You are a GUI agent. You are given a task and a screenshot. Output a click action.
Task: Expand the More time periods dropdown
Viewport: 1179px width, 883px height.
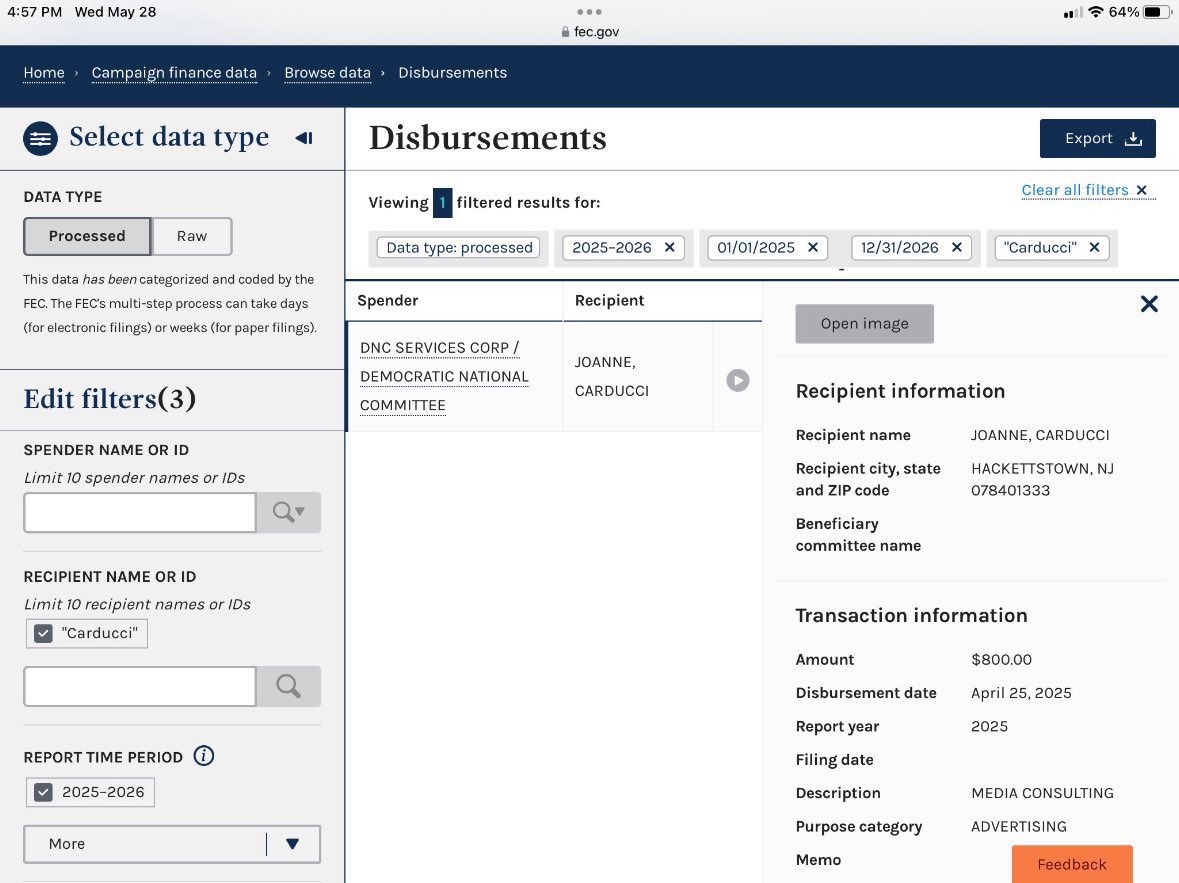(172, 844)
